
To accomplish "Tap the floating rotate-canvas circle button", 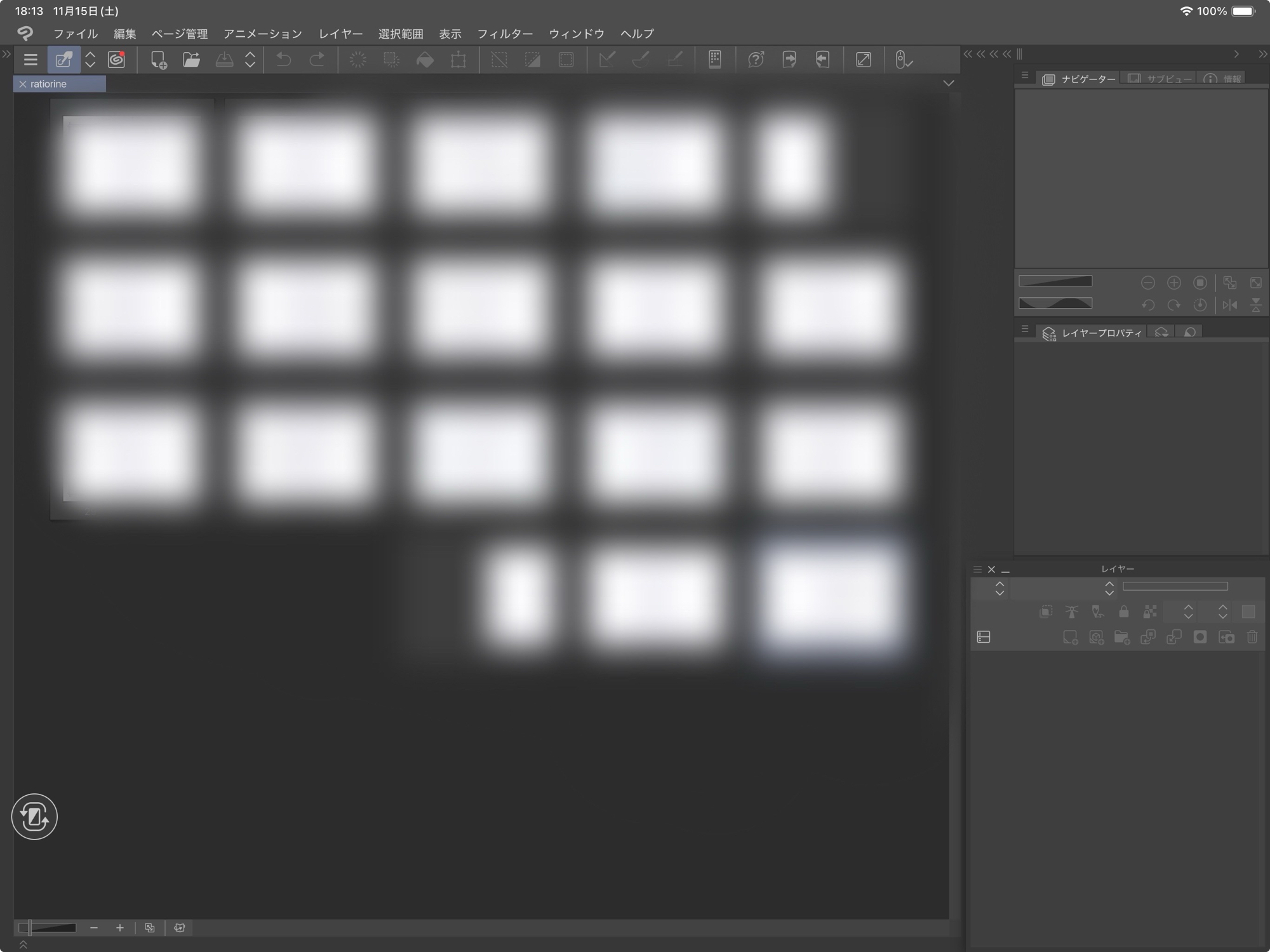I will pos(34,816).
